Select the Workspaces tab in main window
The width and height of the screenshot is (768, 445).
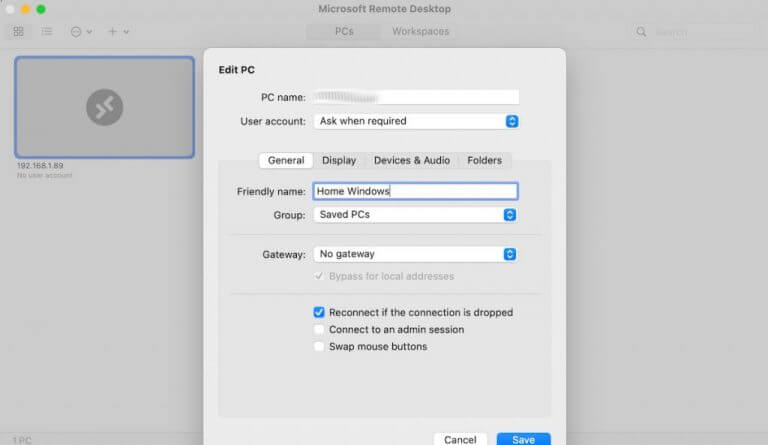[x=420, y=31]
